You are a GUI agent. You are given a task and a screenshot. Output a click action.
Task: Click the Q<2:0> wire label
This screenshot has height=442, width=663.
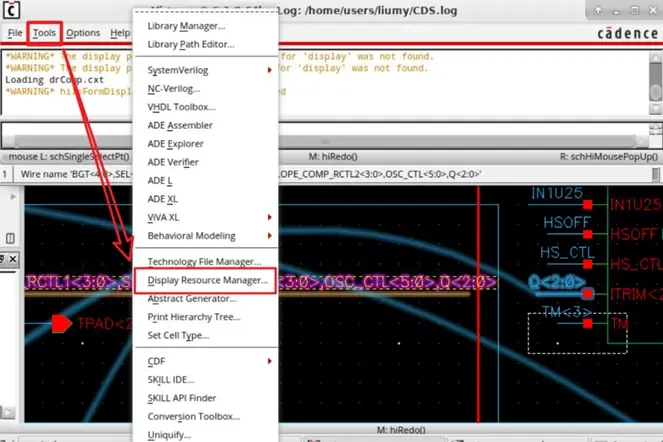click(557, 282)
